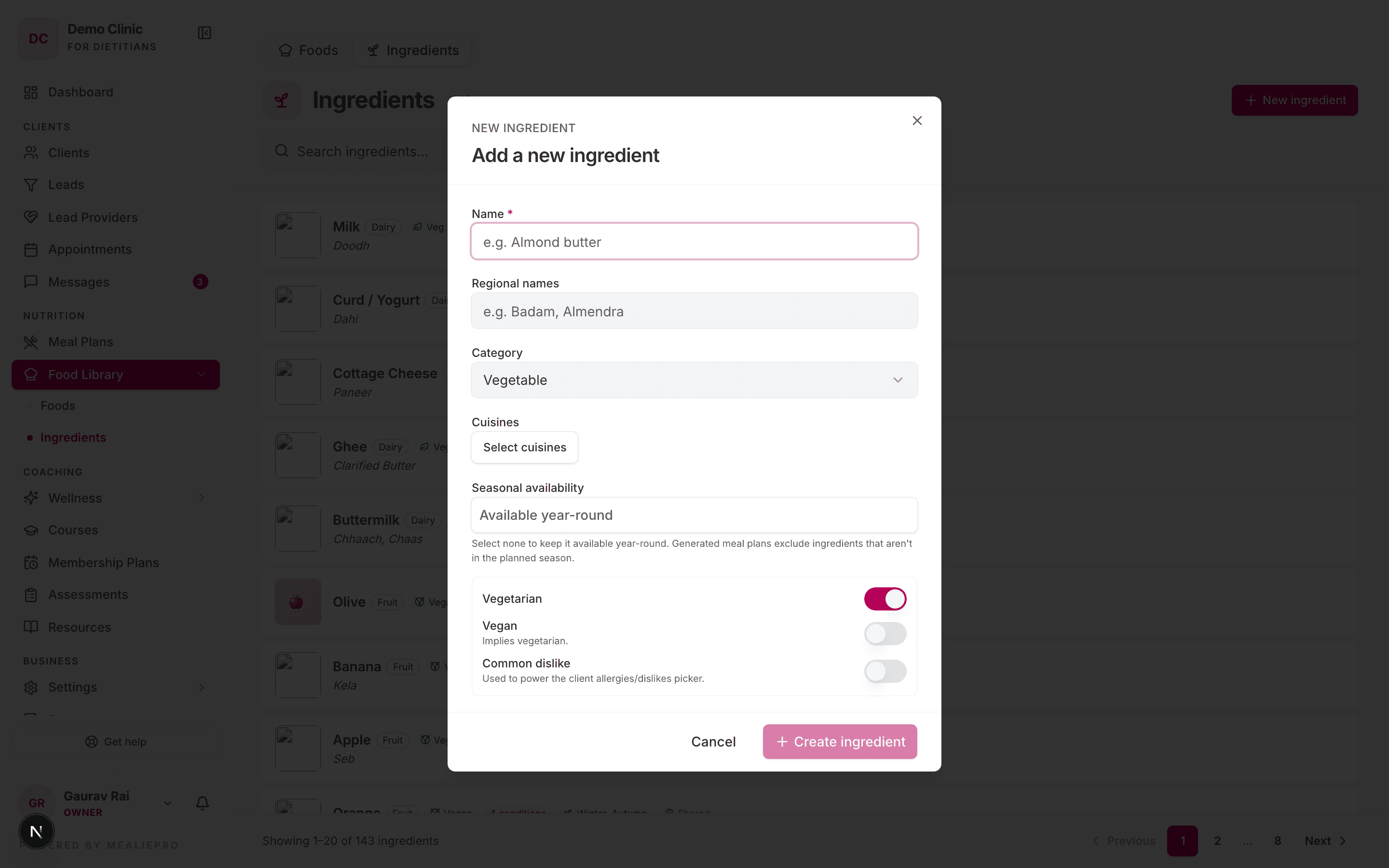The width and height of the screenshot is (1389, 868).
Task: Click the Appointments calendar icon
Action: [x=31, y=250]
